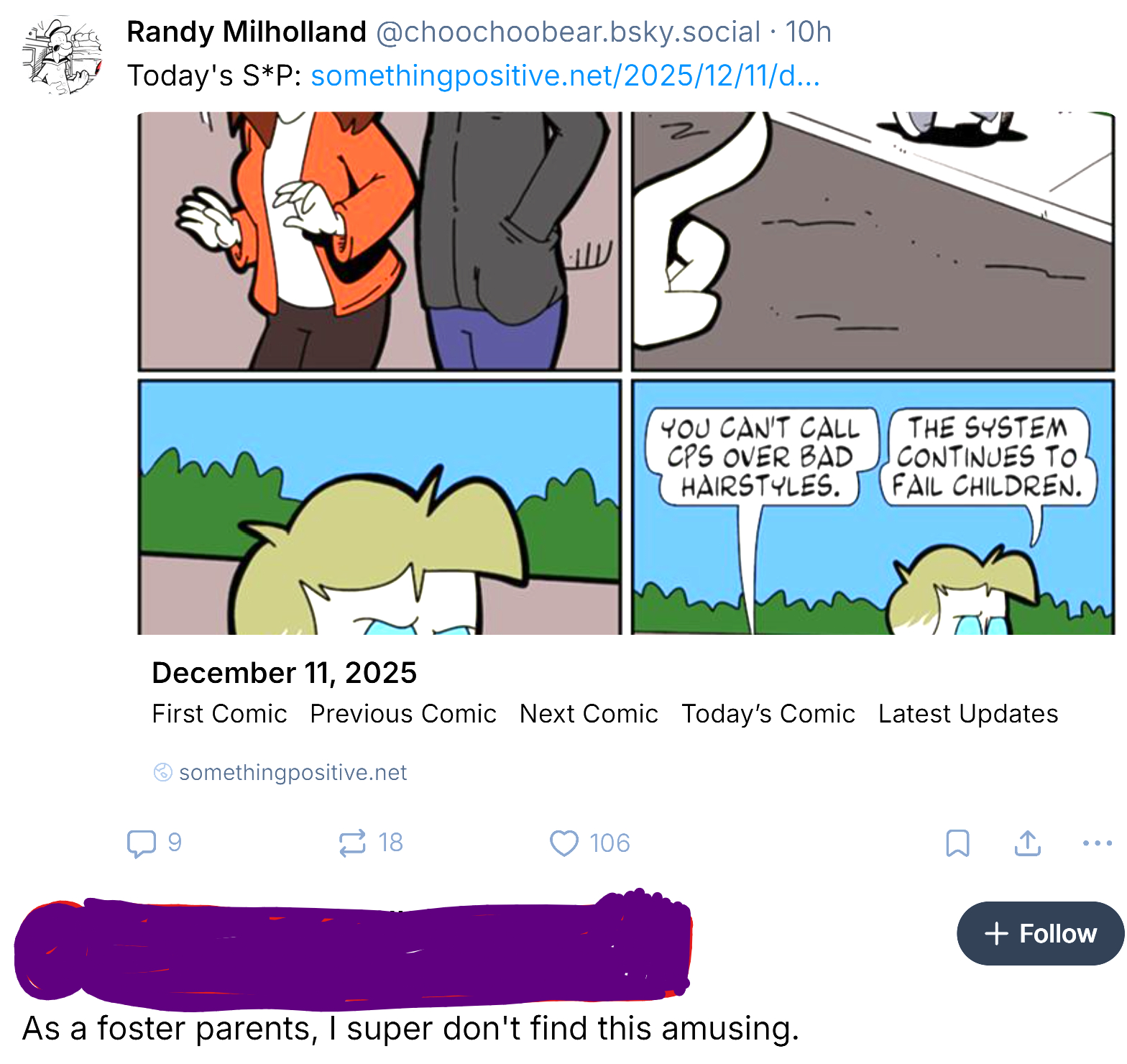The height and width of the screenshot is (1064, 1127).
Task: Click the repost arrows icon
Action: click(x=352, y=843)
